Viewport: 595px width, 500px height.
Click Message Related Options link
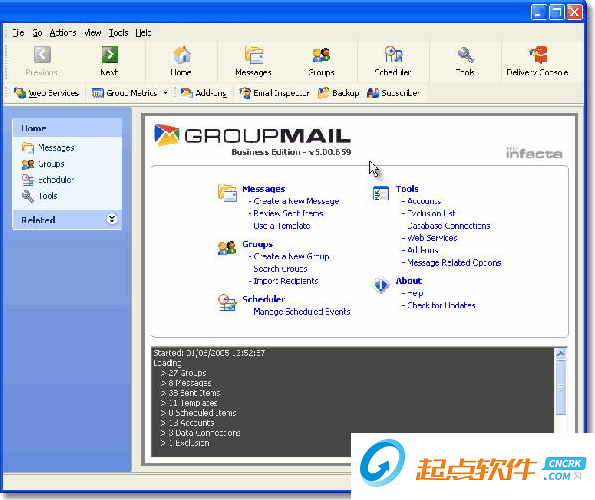point(454,263)
